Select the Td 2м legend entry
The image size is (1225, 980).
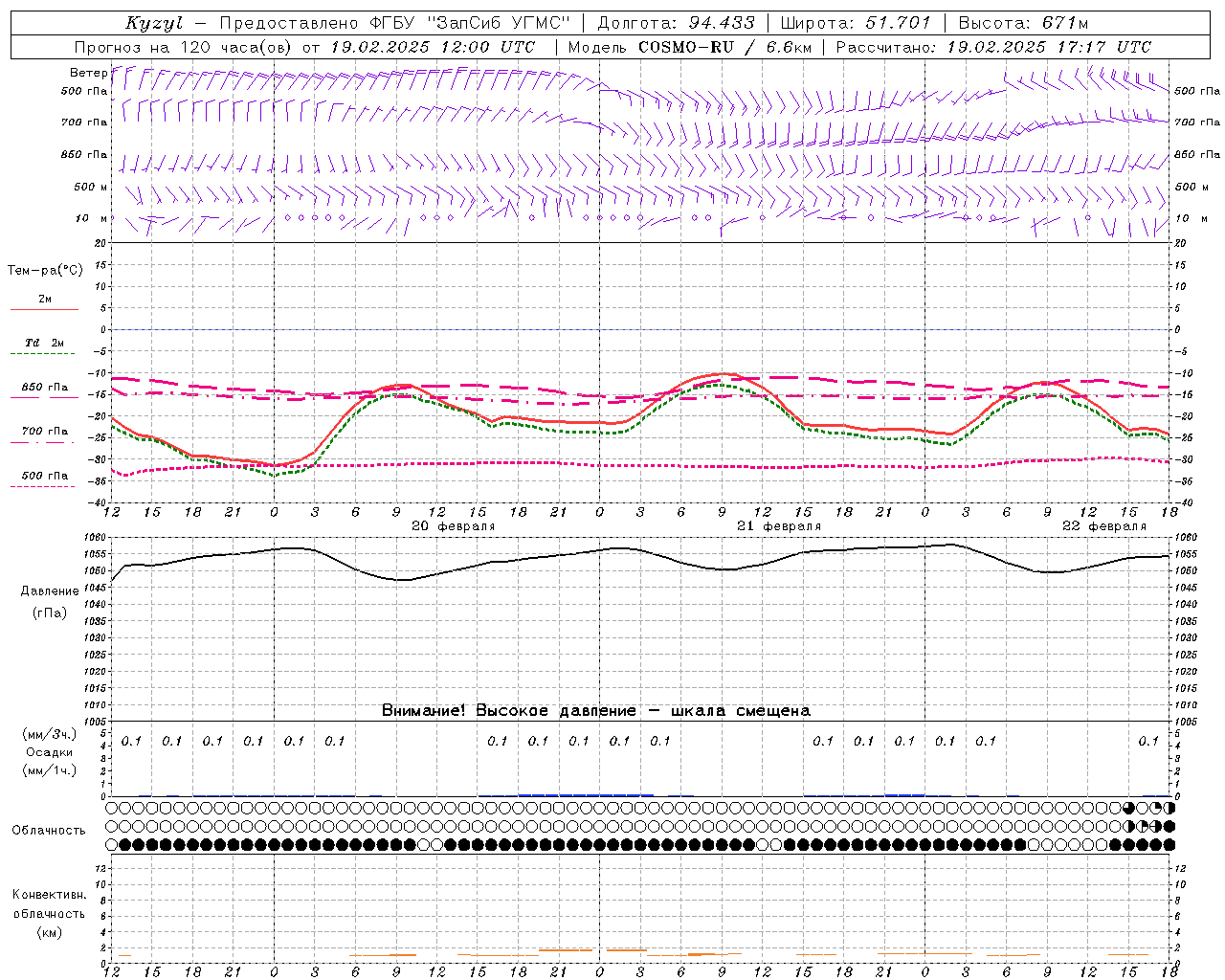tap(45, 343)
